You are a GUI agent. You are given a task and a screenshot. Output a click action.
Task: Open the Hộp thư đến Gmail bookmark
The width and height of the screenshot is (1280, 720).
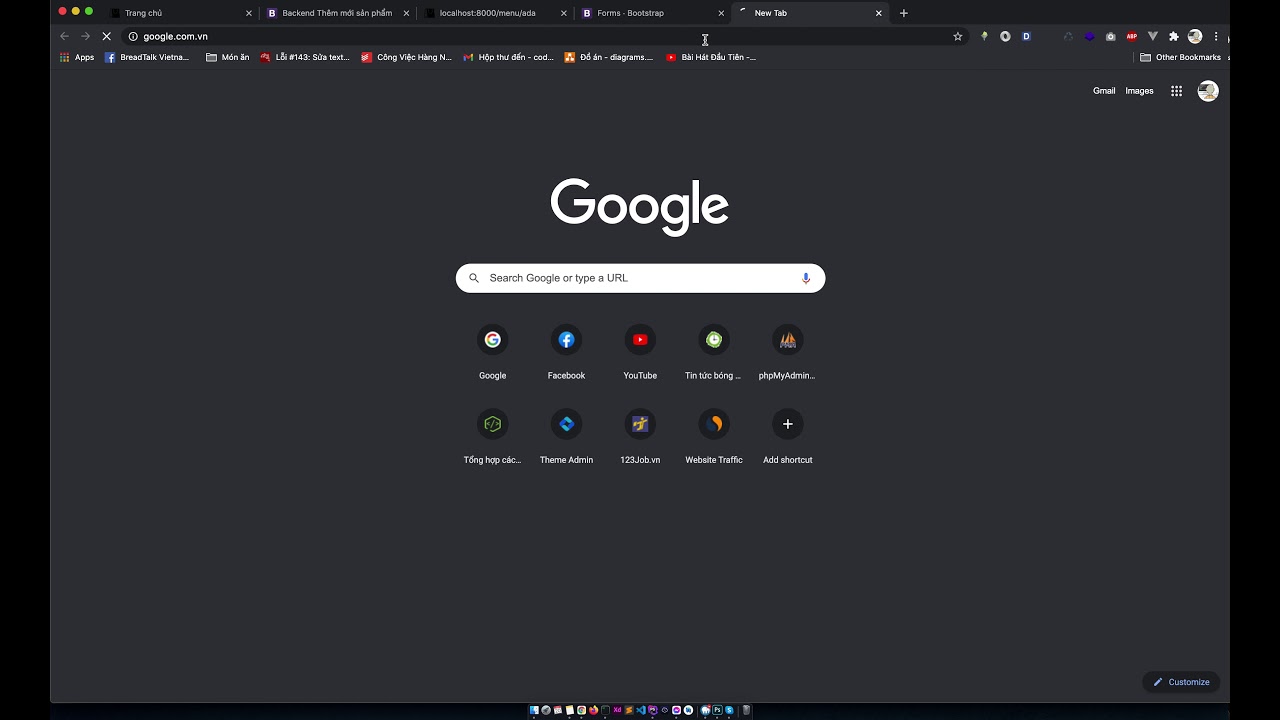[x=508, y=57]
